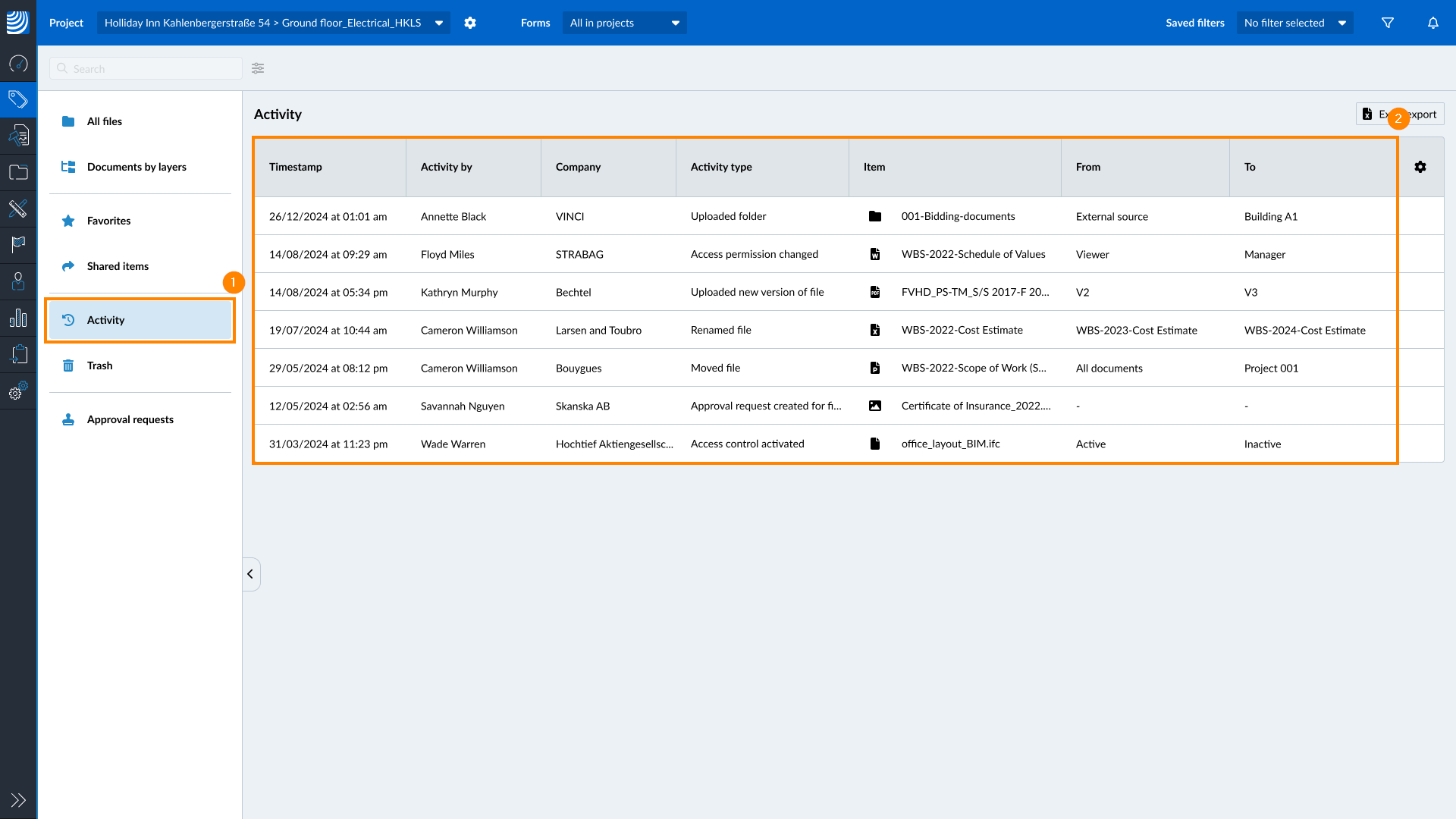Open table column settings gear icon
Screen dimensions: 1456x819
pos(1420,167)
